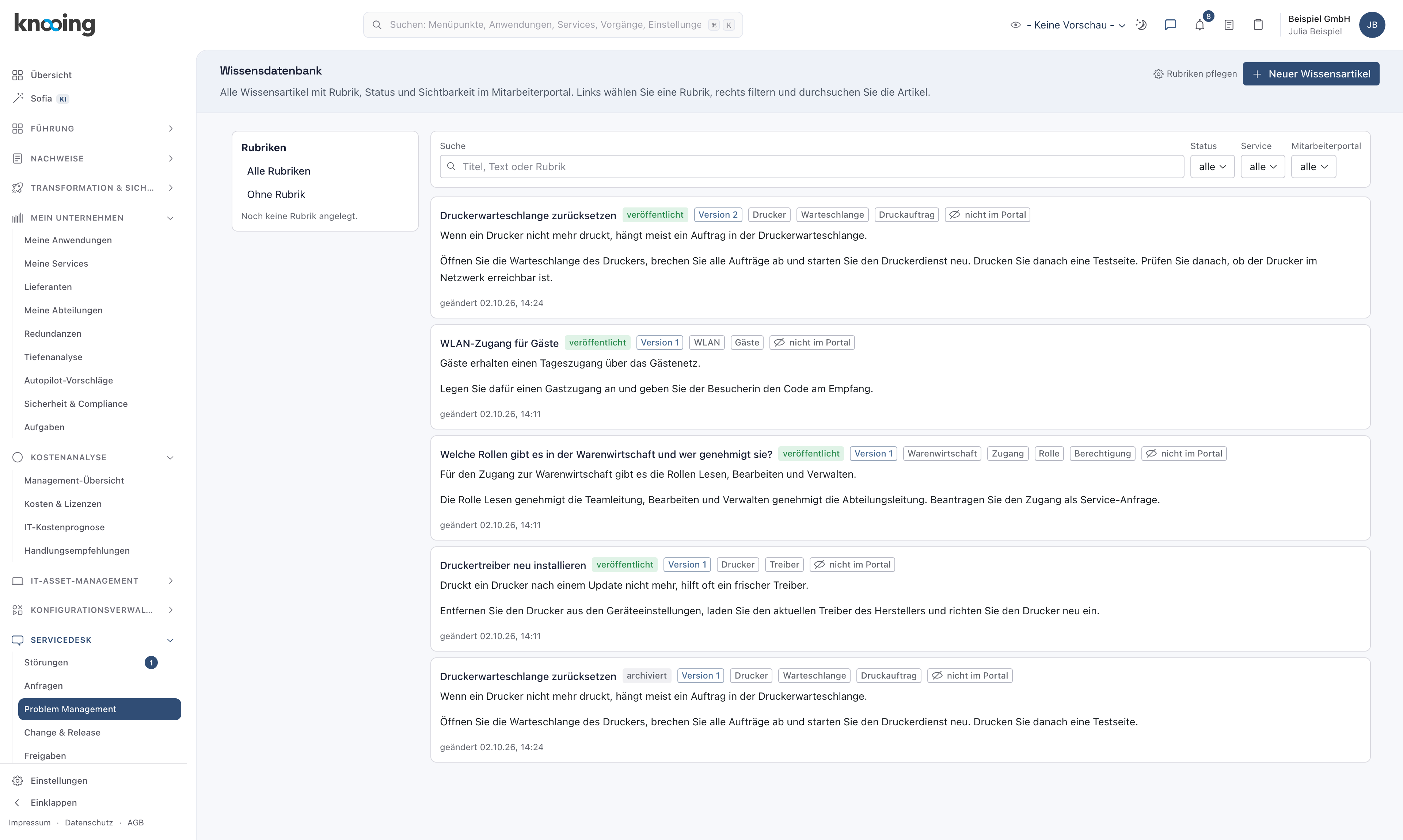Click the Version 2 tag
This screenshot has height=840, width=1403.
click(x=718, y=214)
